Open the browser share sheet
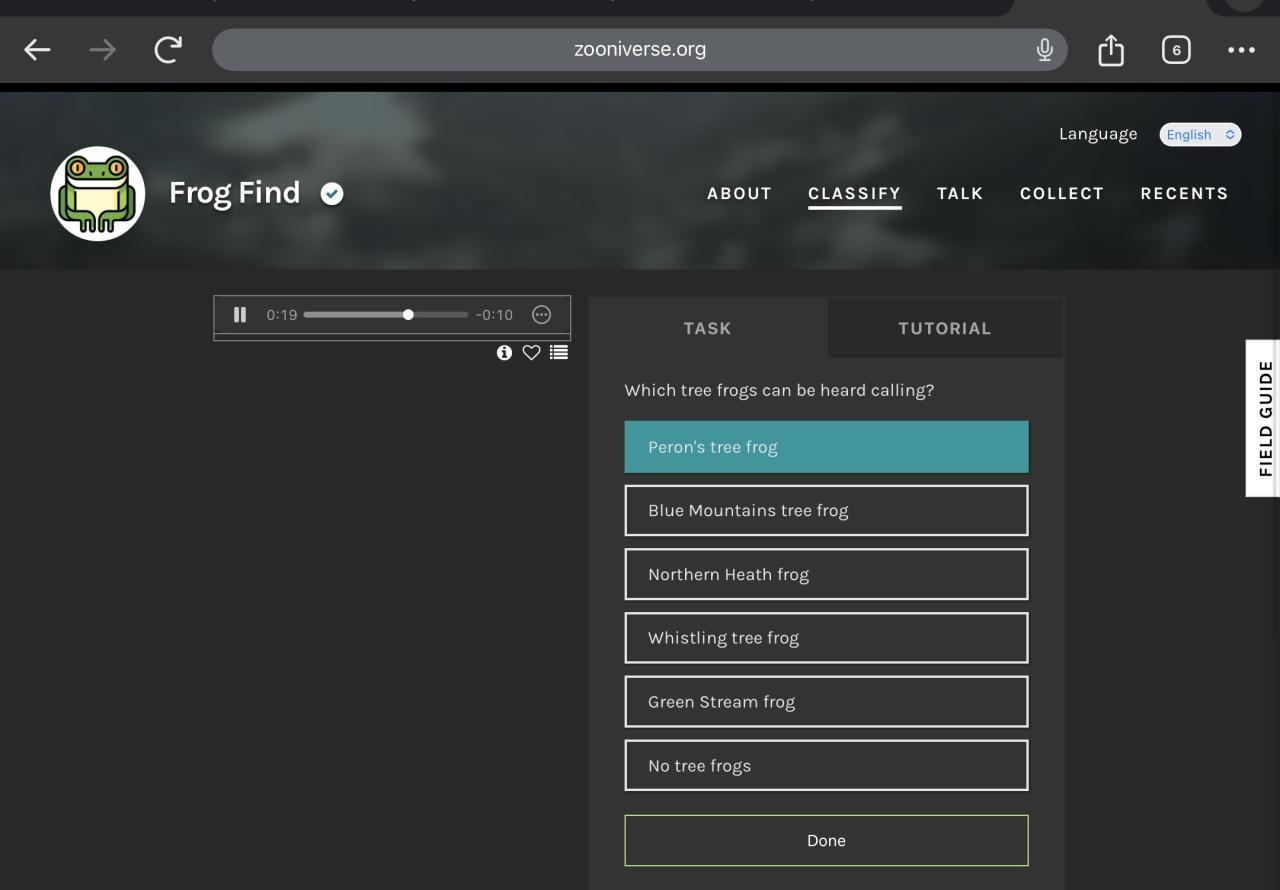Viewport: 1280px width, 890px height. 1111,49
